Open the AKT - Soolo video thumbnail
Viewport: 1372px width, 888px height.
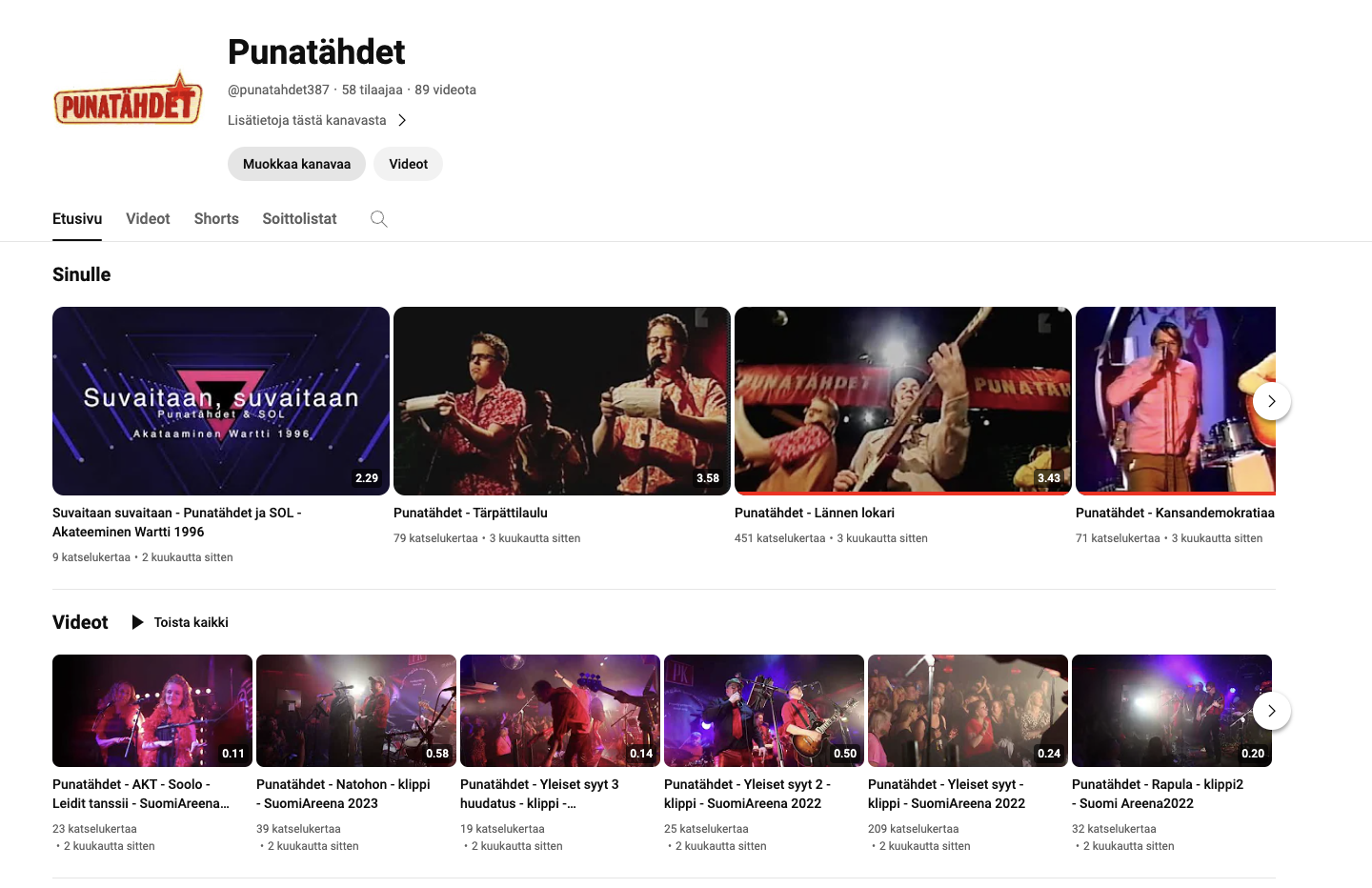pyautogui.click(x=152, y=711)
